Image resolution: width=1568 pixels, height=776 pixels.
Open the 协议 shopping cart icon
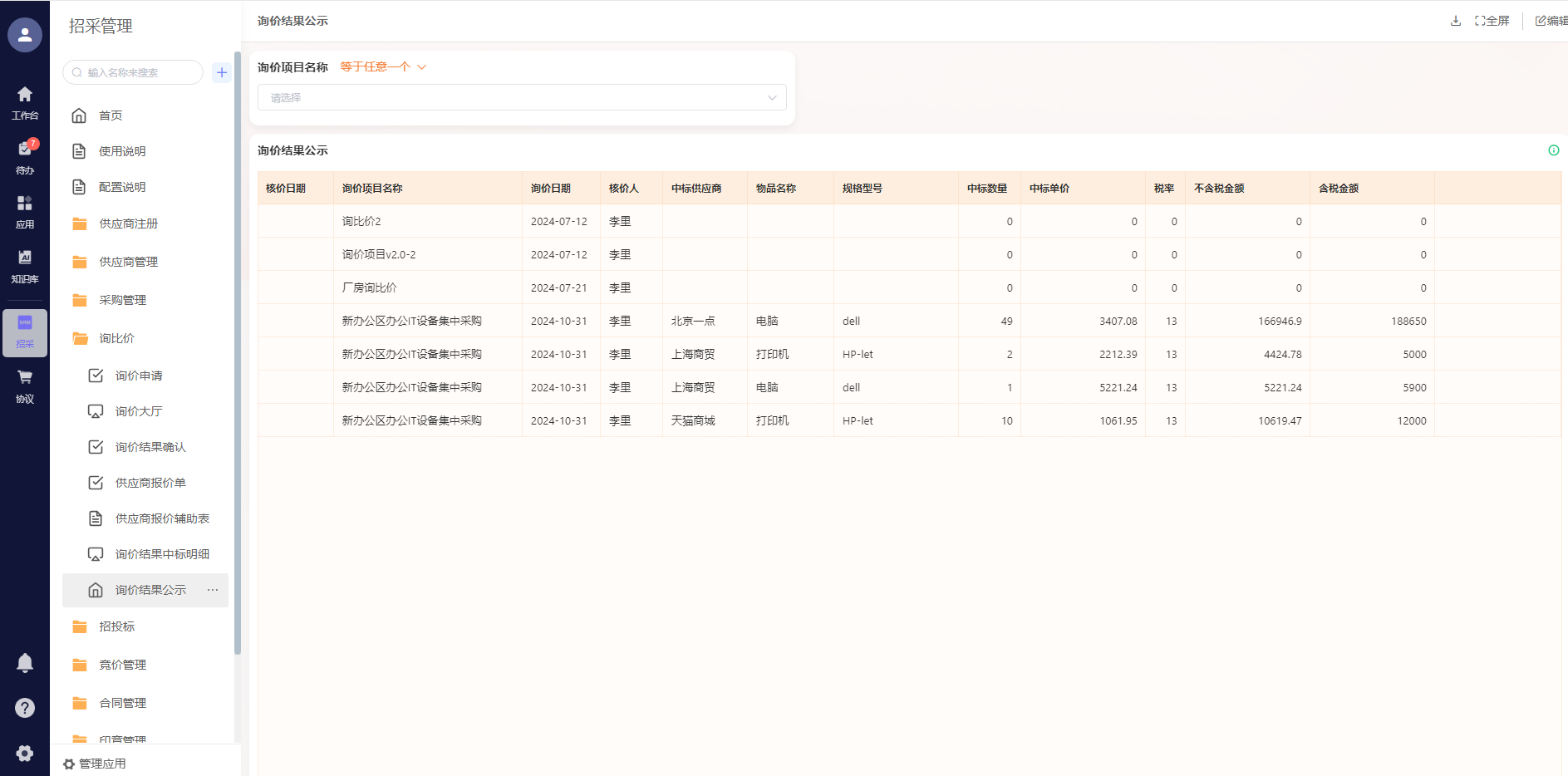[x=25, y=385]
